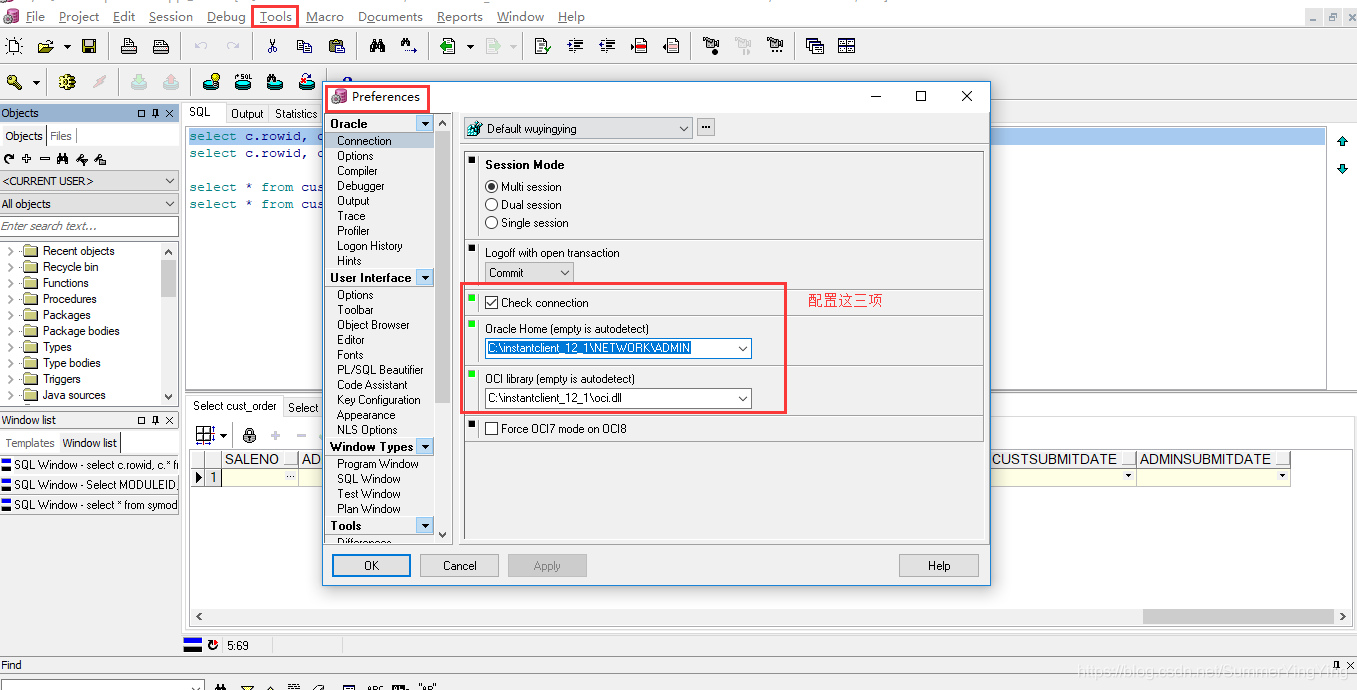Image resolution: width=1357 pixels, height=690 pixels.
Task: Select Key Configuration preferences item
Action: click(379, 400)
